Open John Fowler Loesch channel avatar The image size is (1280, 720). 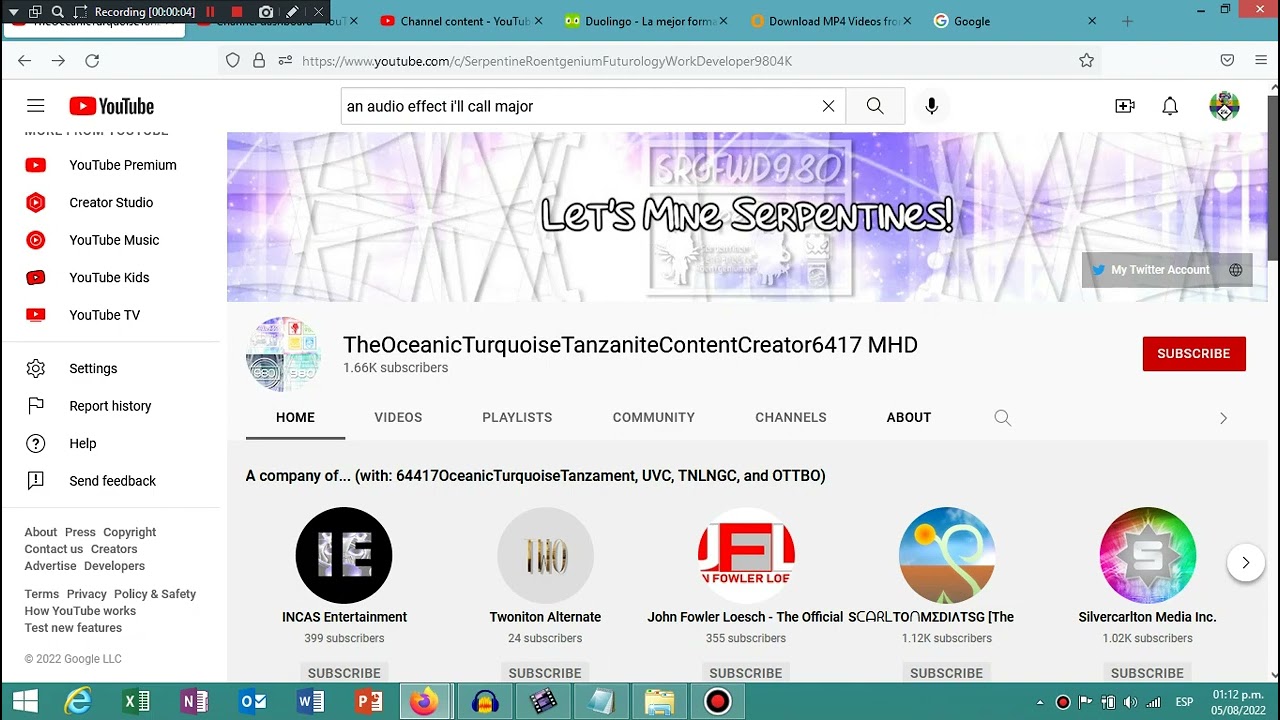click(x=746, y=555)
